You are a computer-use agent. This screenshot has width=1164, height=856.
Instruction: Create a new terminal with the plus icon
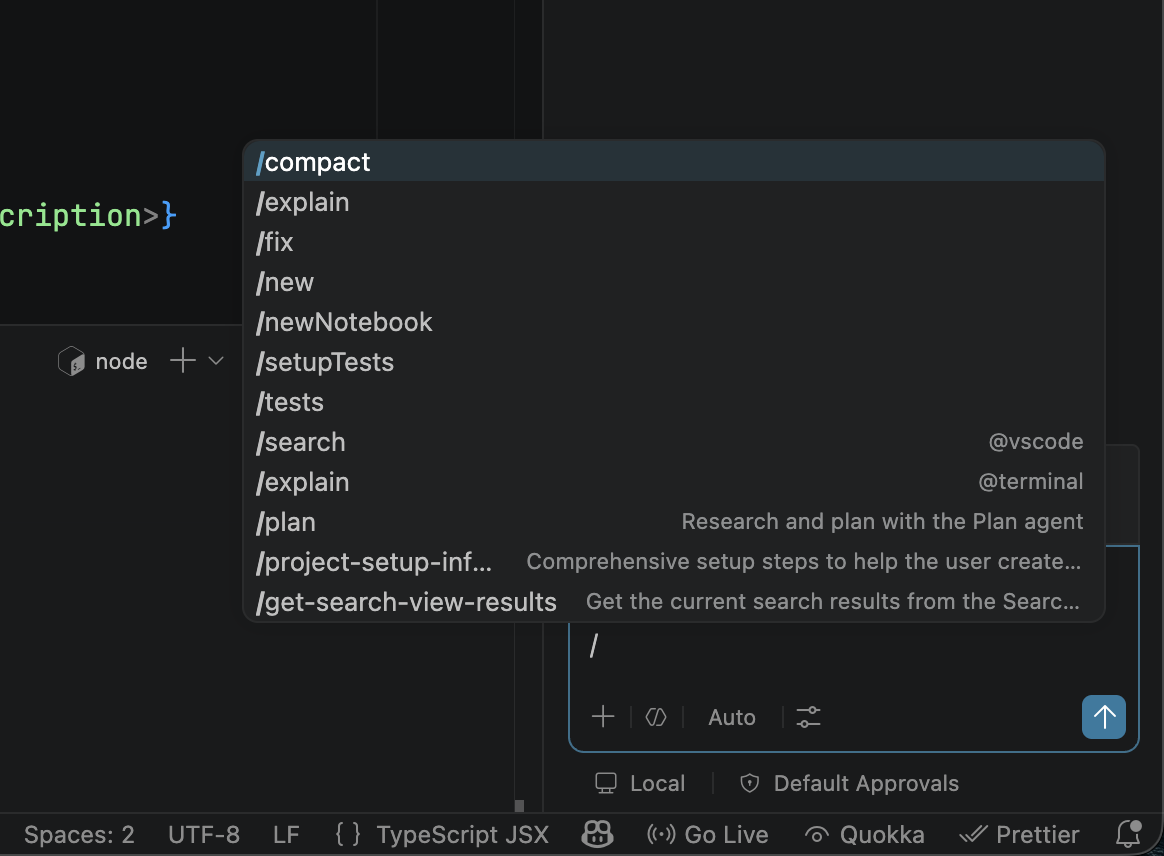pos(183,361)
